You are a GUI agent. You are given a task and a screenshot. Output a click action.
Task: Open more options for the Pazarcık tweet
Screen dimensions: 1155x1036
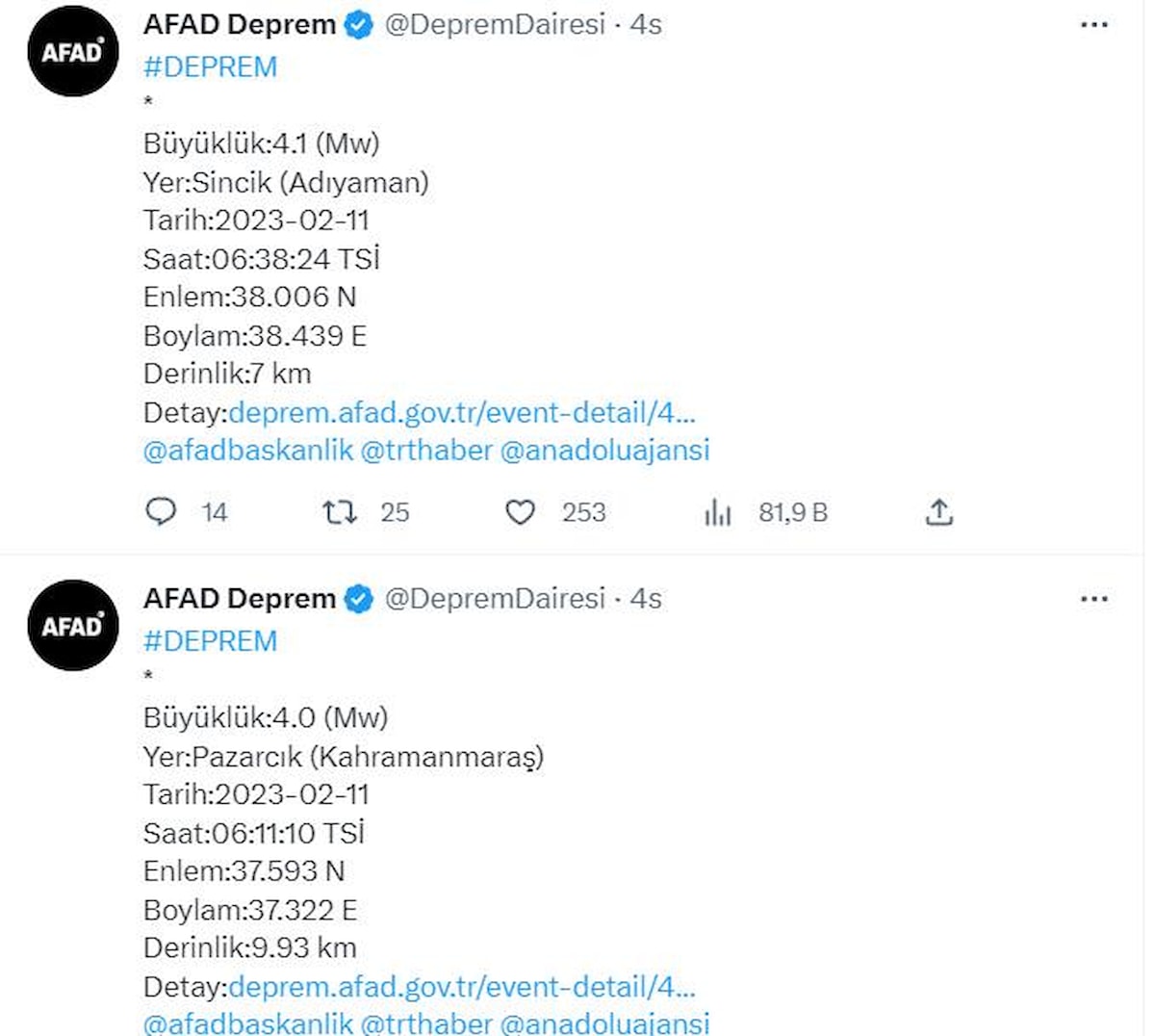(1094, 599)
